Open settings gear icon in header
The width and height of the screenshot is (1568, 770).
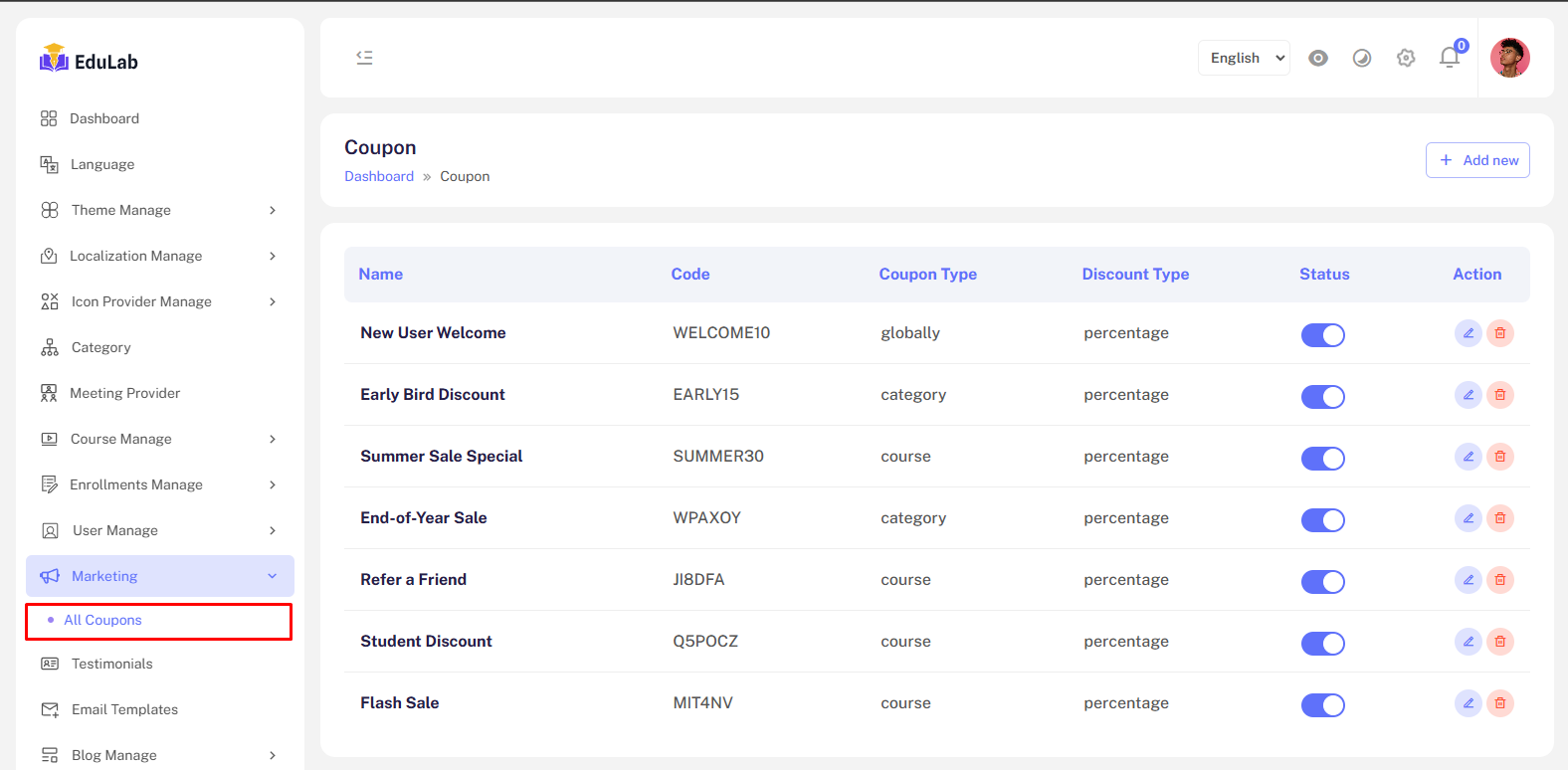pyautogui.click(x=1406, y=58)
